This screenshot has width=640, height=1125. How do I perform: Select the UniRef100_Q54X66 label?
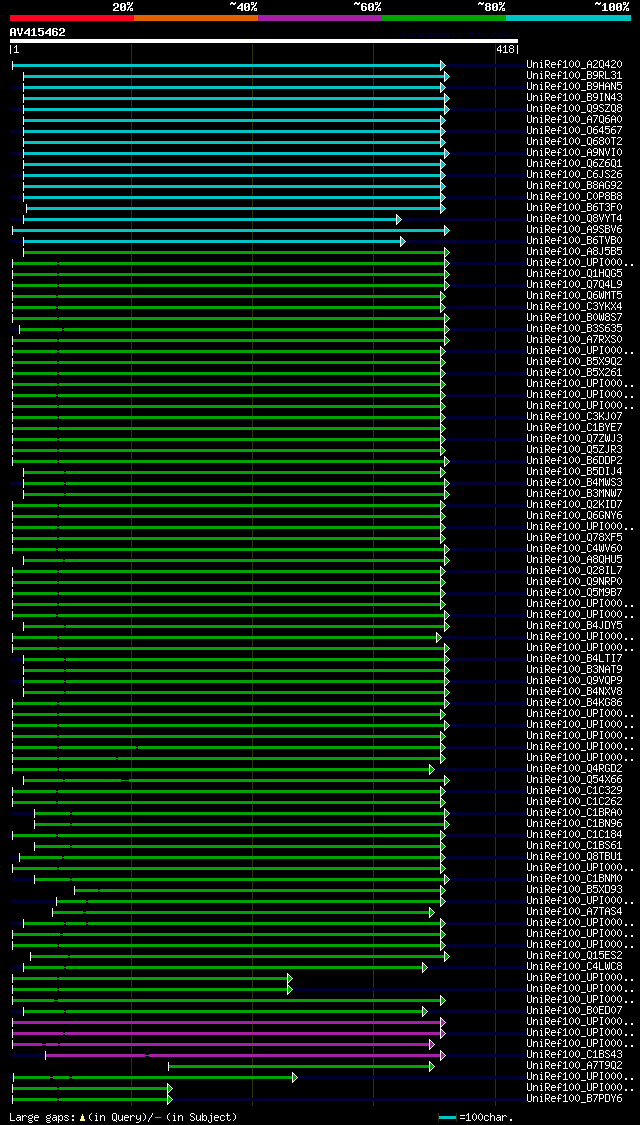574,779
